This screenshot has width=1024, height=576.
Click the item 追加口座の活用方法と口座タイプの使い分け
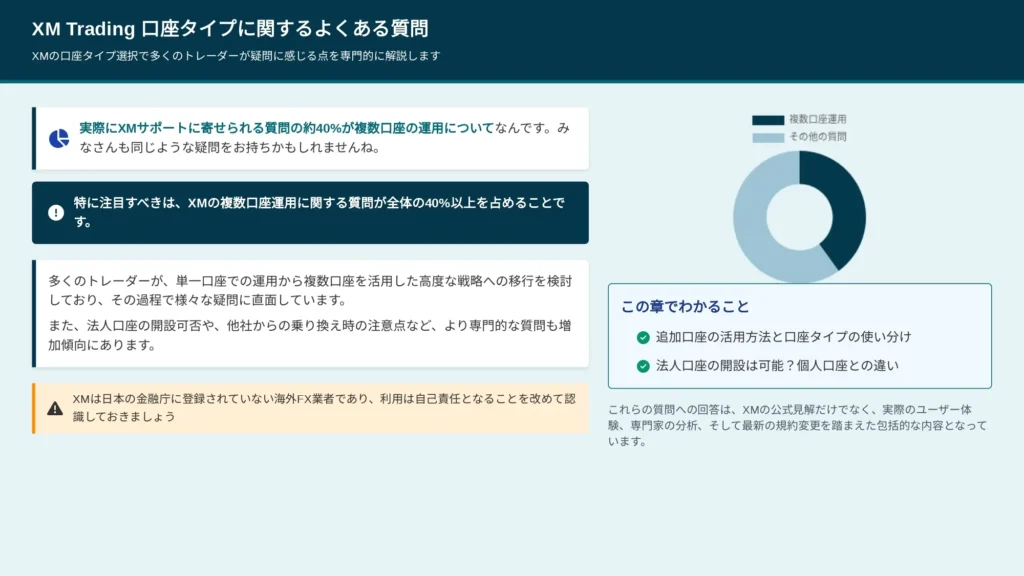pyautogui.click(x=784, y=337)
